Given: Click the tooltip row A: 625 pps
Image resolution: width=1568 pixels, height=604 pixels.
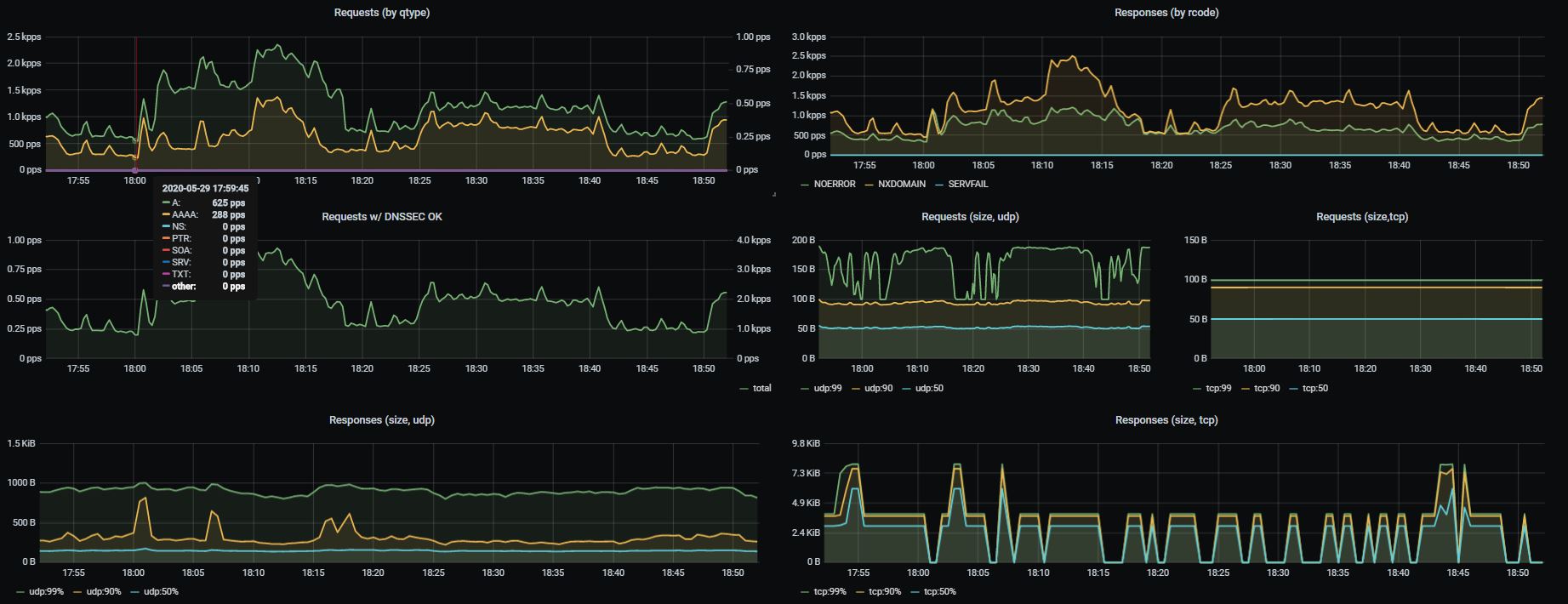Looking at the screenshot, I should [x=204, y=203].
